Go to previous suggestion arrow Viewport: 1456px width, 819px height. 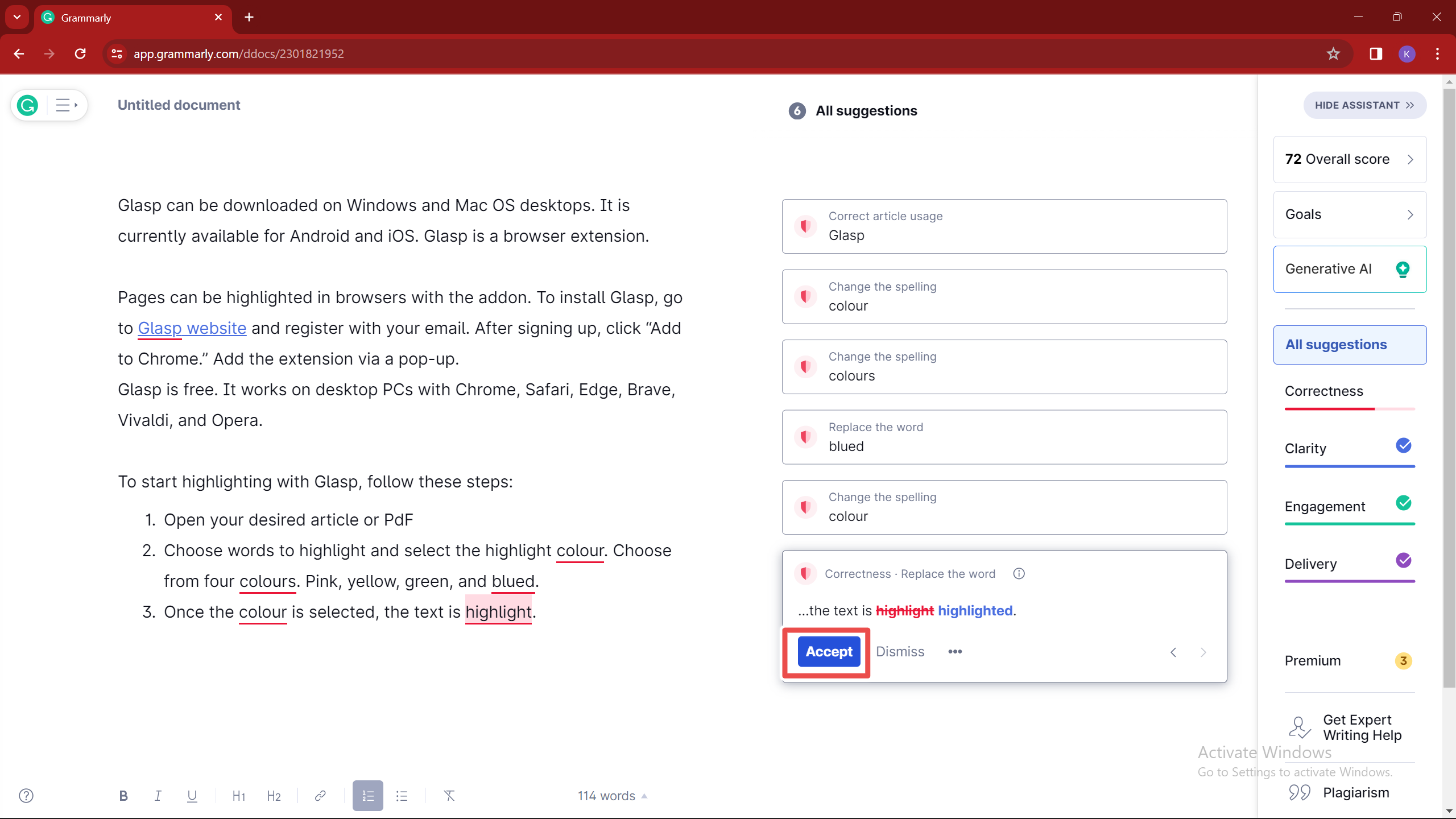(1173, 652)
